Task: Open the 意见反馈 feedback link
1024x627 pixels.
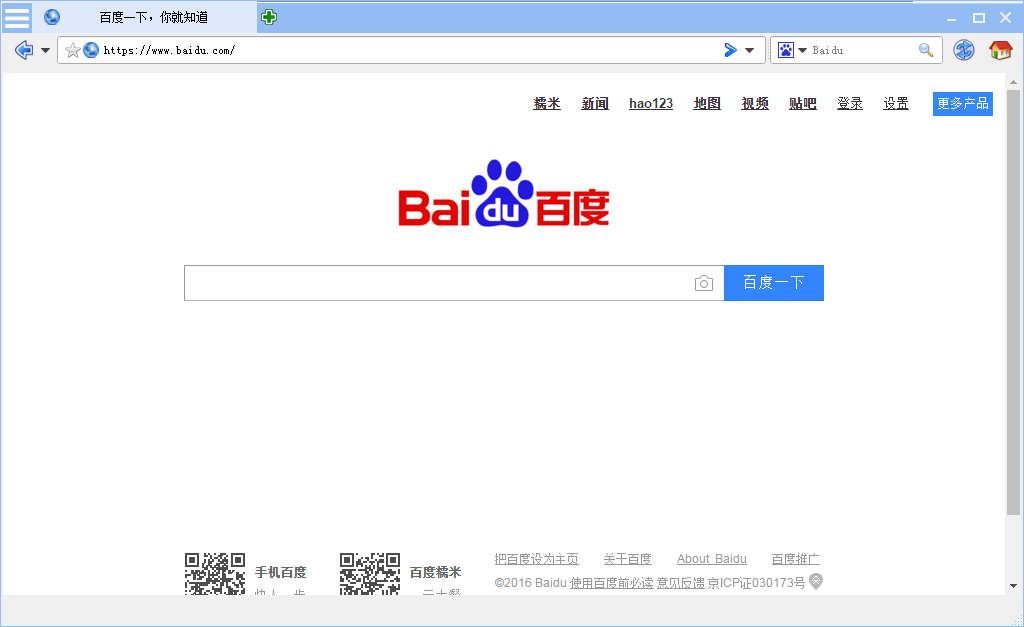Action: coord(680,583)
